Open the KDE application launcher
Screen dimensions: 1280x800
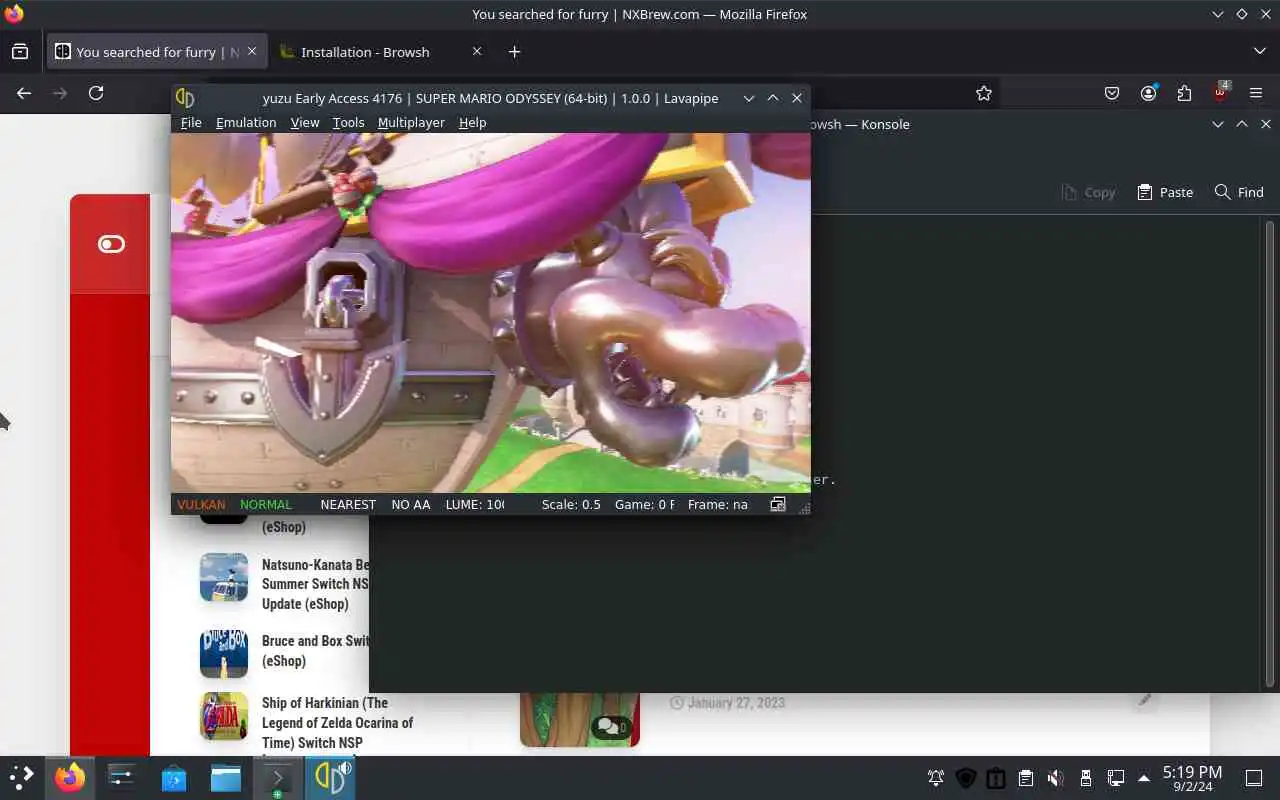[21, 777]
